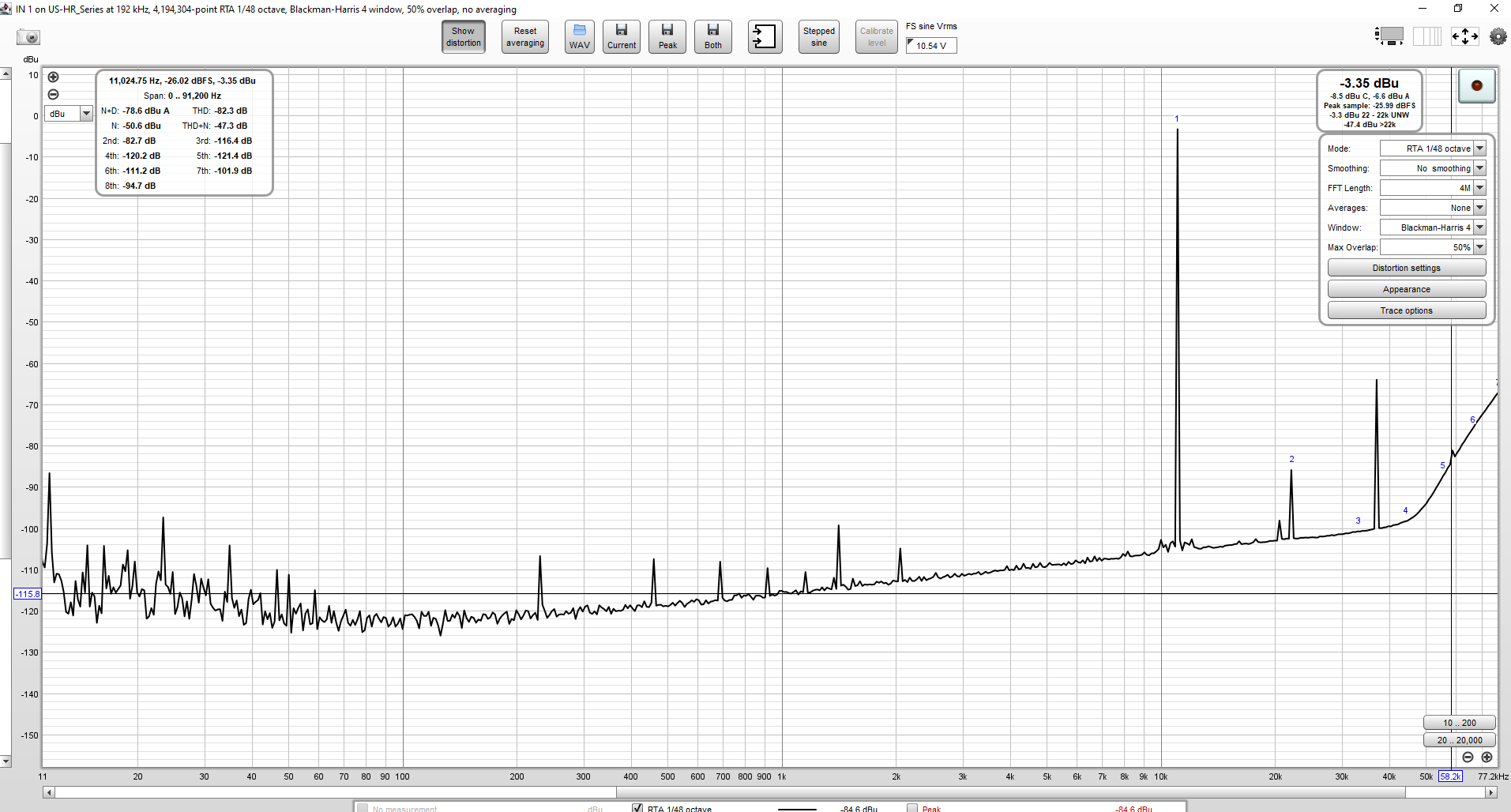Start the RTA with the record button
Viewport: 1511px width, 812px height.
click(x=1476, y=85)
